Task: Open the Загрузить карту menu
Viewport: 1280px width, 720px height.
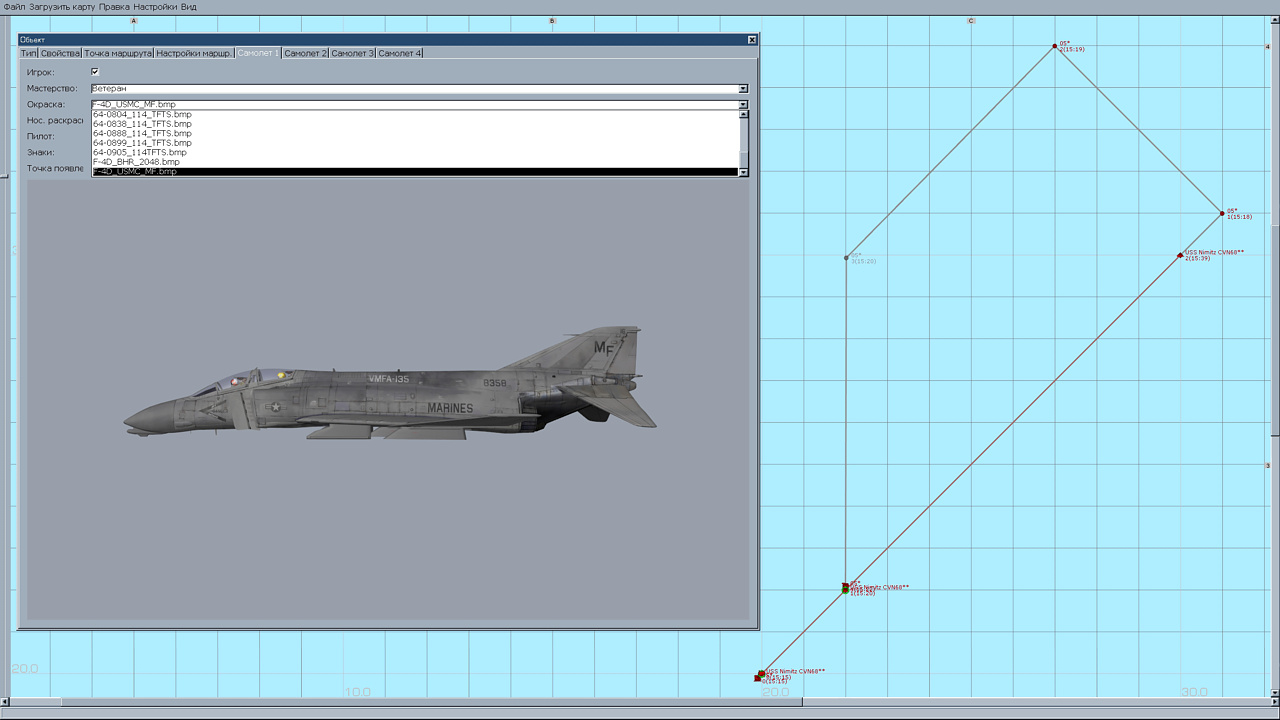Action: [62, 7]
